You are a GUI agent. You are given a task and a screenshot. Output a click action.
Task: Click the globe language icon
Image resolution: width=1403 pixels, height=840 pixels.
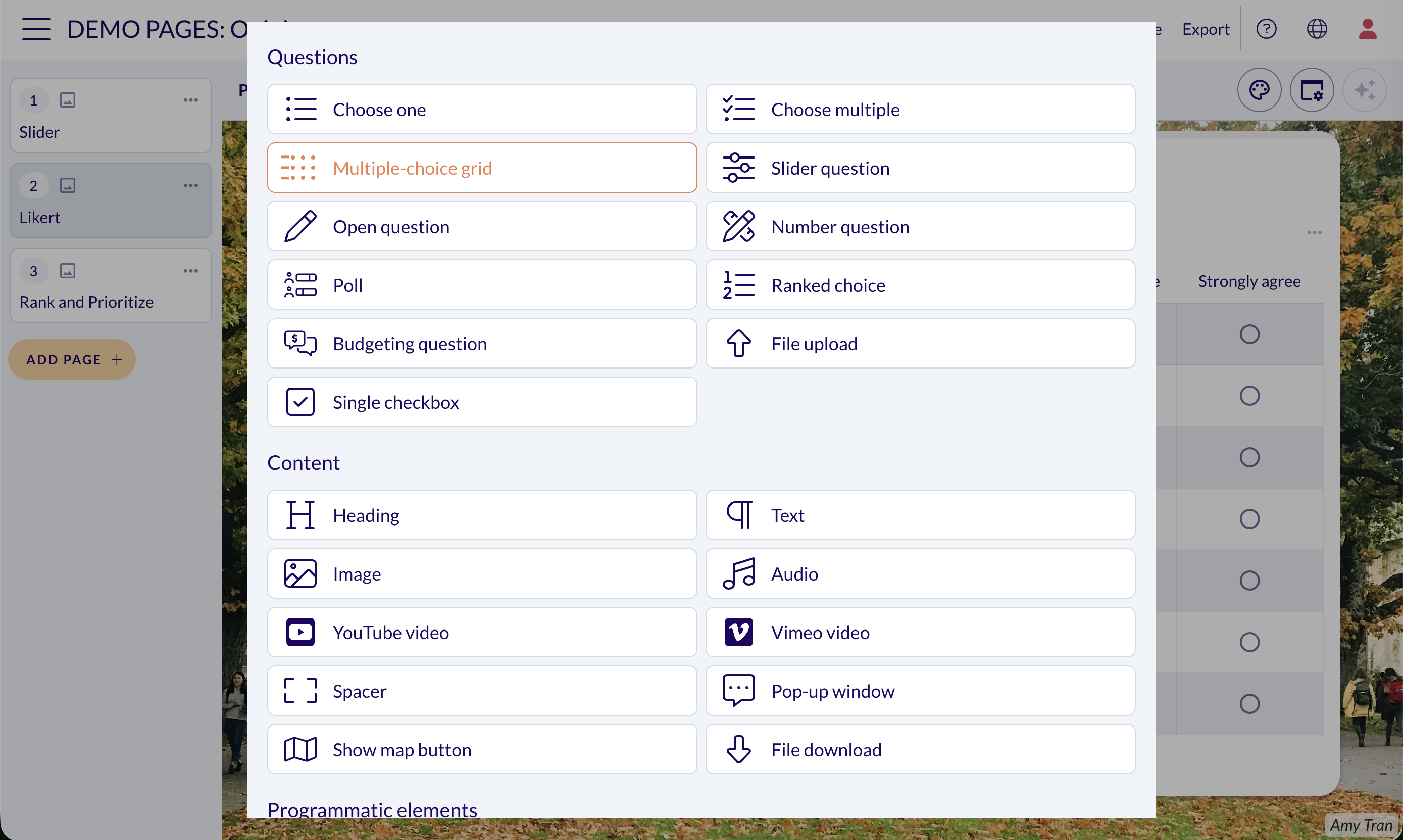(1317, 29)
